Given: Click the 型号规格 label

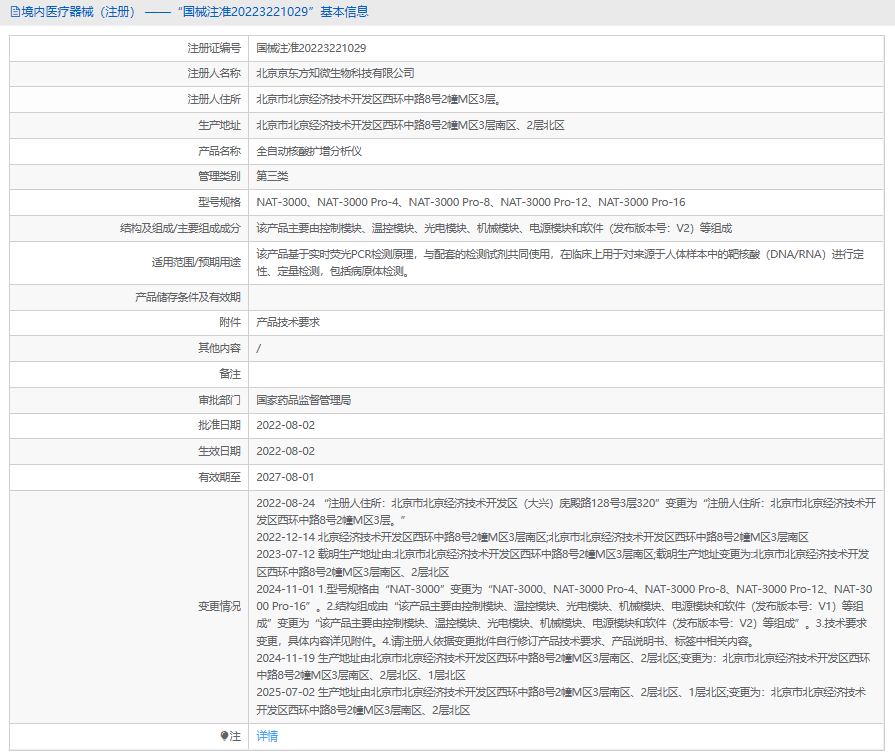Looking at the screenshot, I should point(219,202).
